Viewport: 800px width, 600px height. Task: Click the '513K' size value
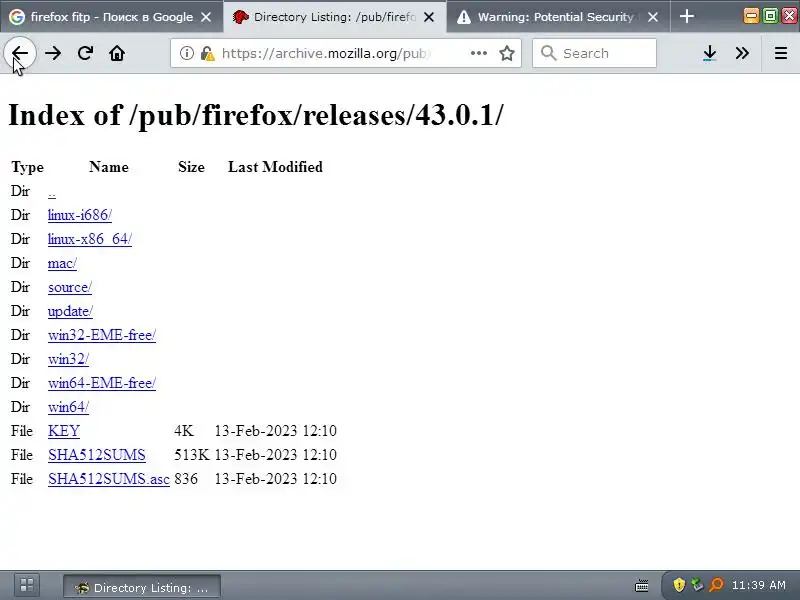[192, 455]
